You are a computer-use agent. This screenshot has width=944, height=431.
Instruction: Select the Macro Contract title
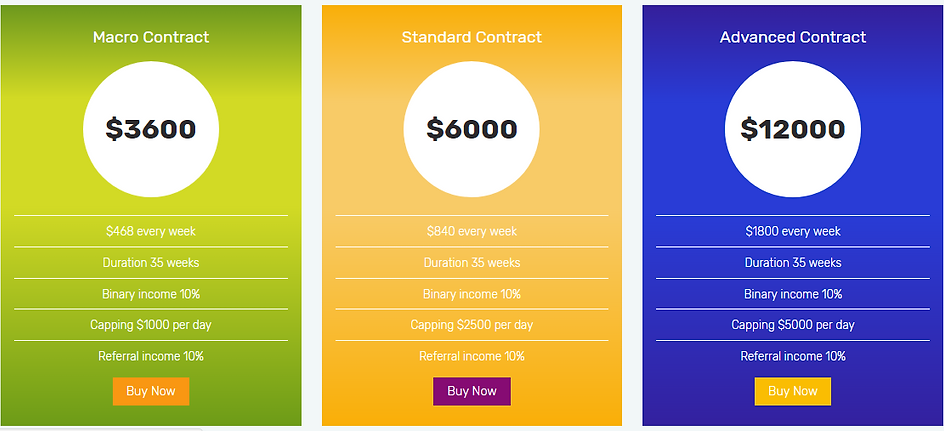[151, 37]
